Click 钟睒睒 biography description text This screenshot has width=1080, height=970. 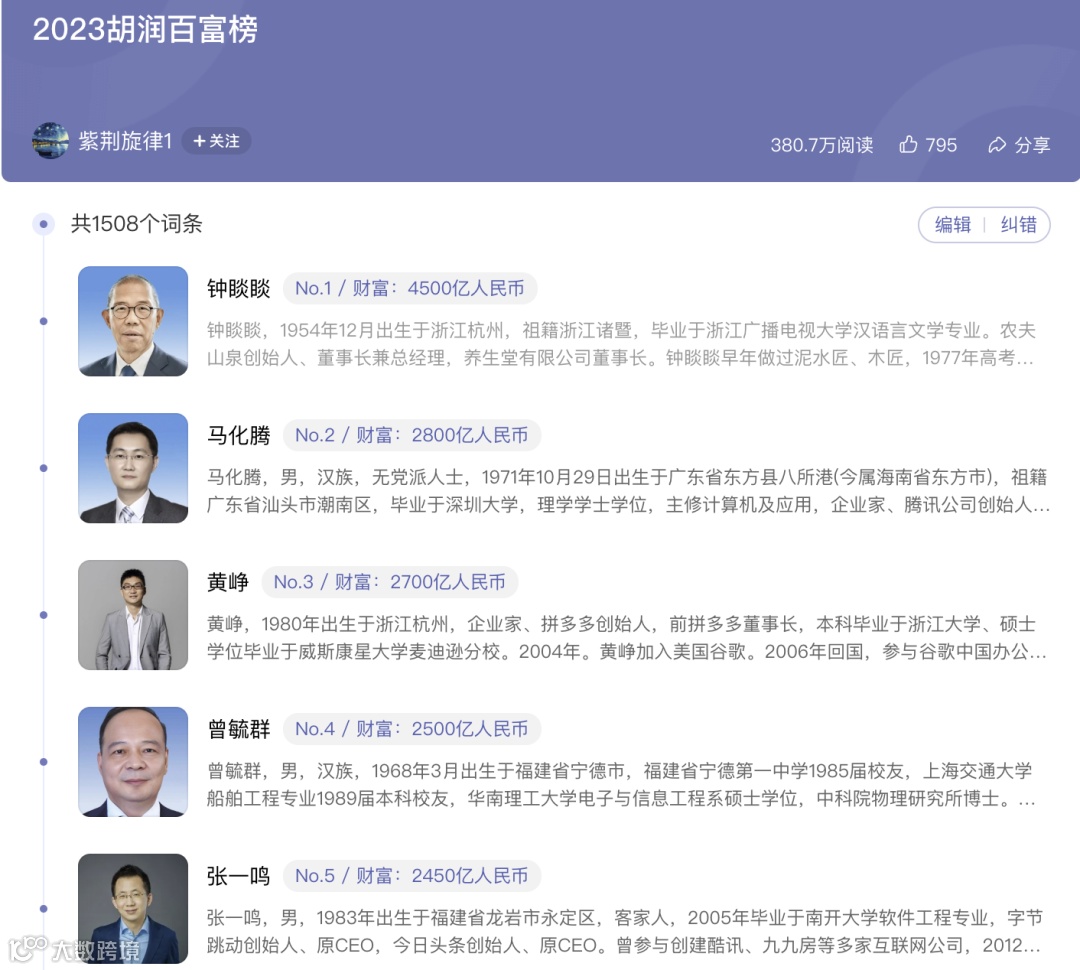[x=621, y=344]
